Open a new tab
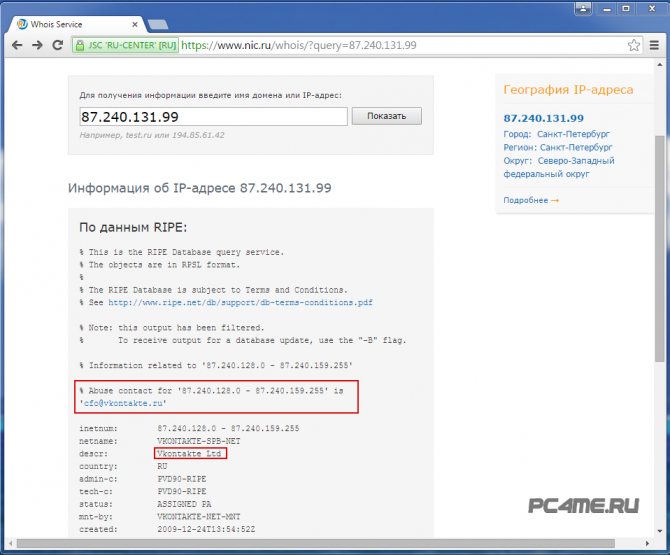670x555 pixels. click(157, 22)
